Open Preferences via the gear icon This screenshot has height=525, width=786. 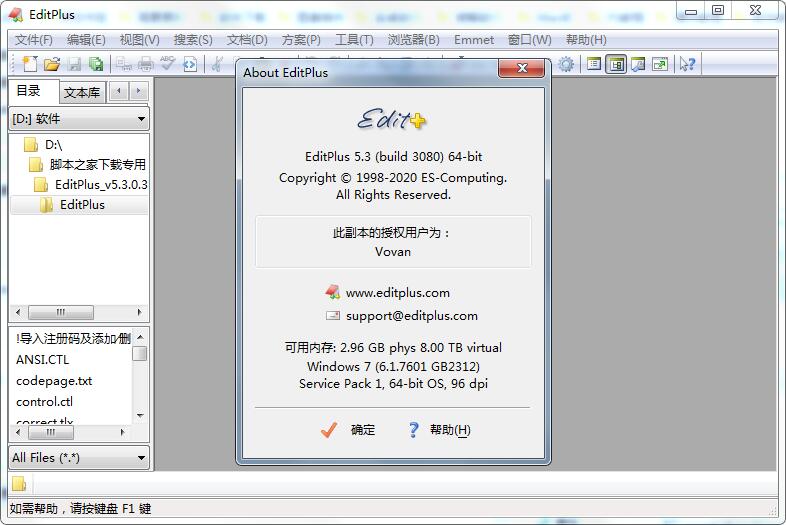point(566,64)
